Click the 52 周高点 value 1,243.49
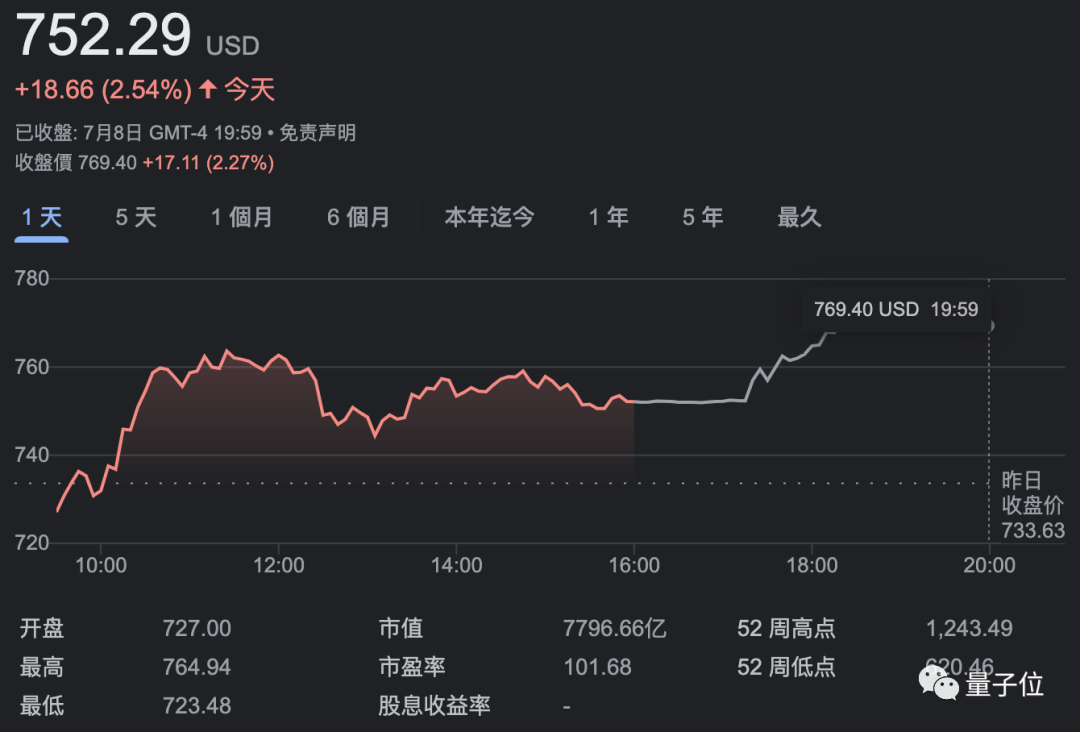 969,629
